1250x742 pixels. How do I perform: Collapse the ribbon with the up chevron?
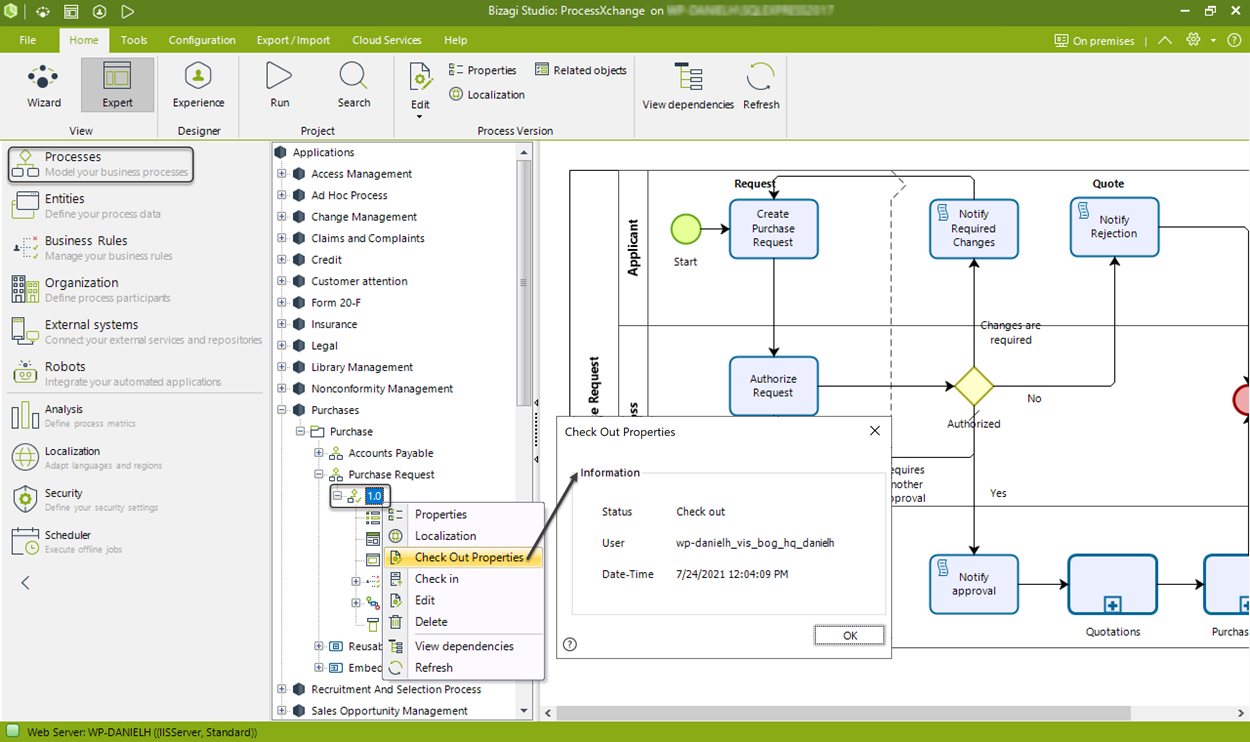tap(1165, 40)
